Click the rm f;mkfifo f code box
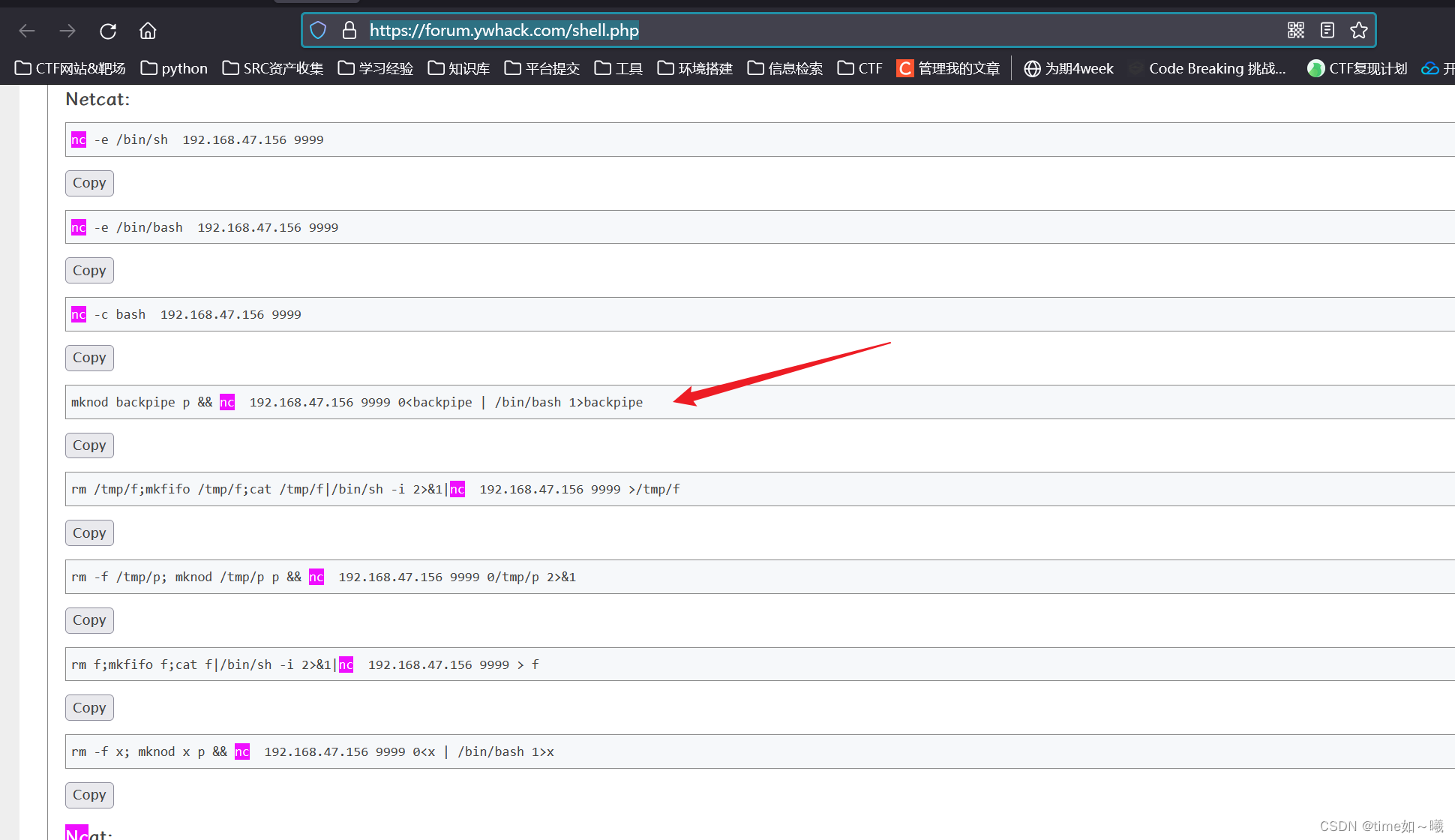 (x=760, y=664)
